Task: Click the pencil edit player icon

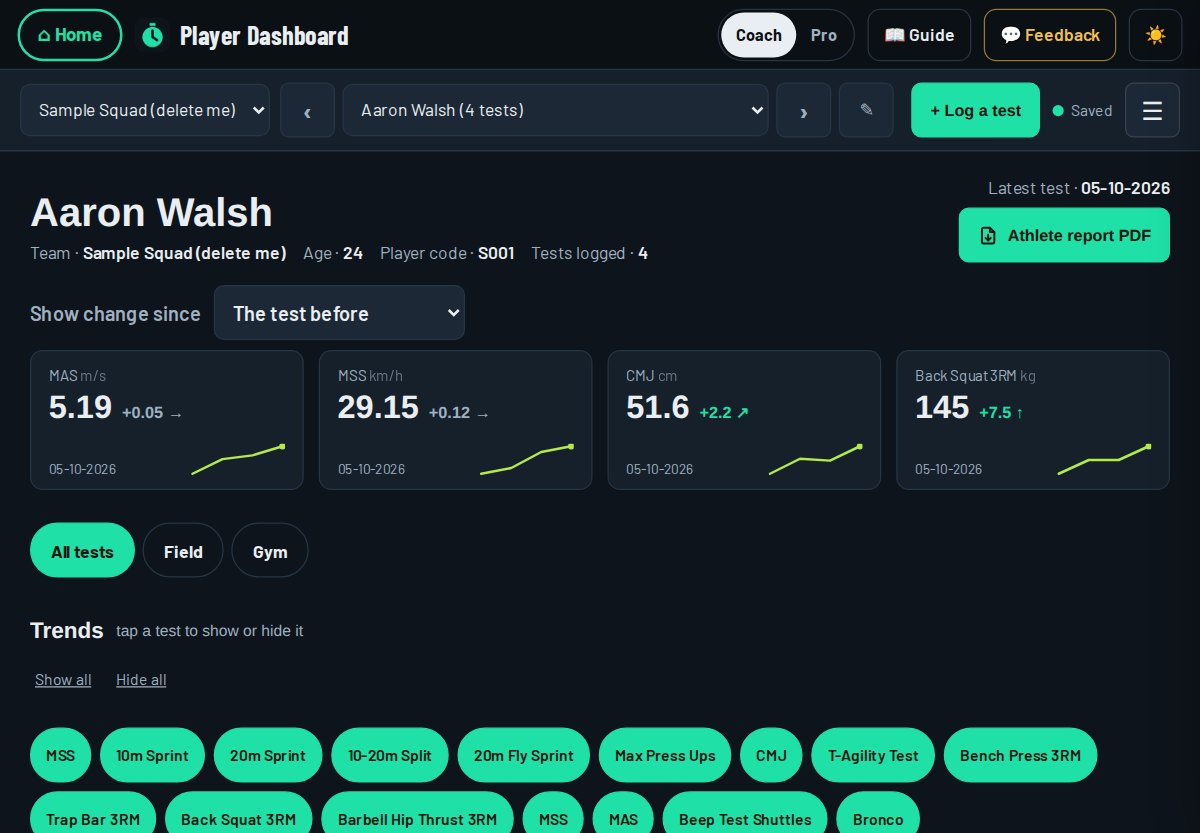Action: 866,110
